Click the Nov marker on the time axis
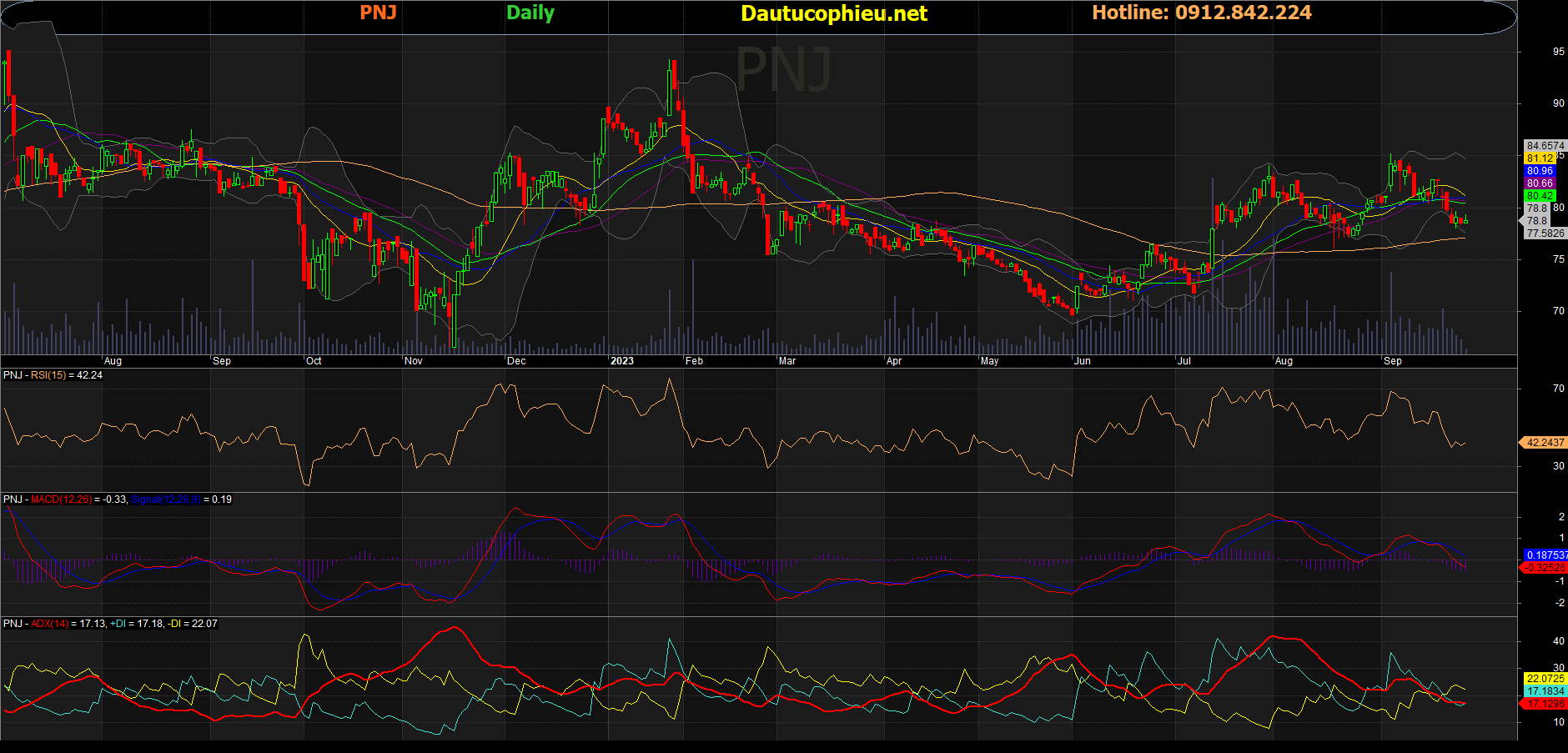Screen dimensions: 1568x753 [x=413, y=361]
